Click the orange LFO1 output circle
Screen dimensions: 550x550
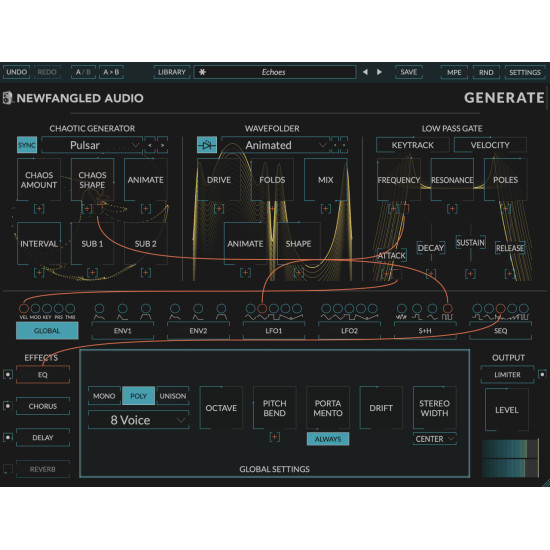[x=262, y=308]
